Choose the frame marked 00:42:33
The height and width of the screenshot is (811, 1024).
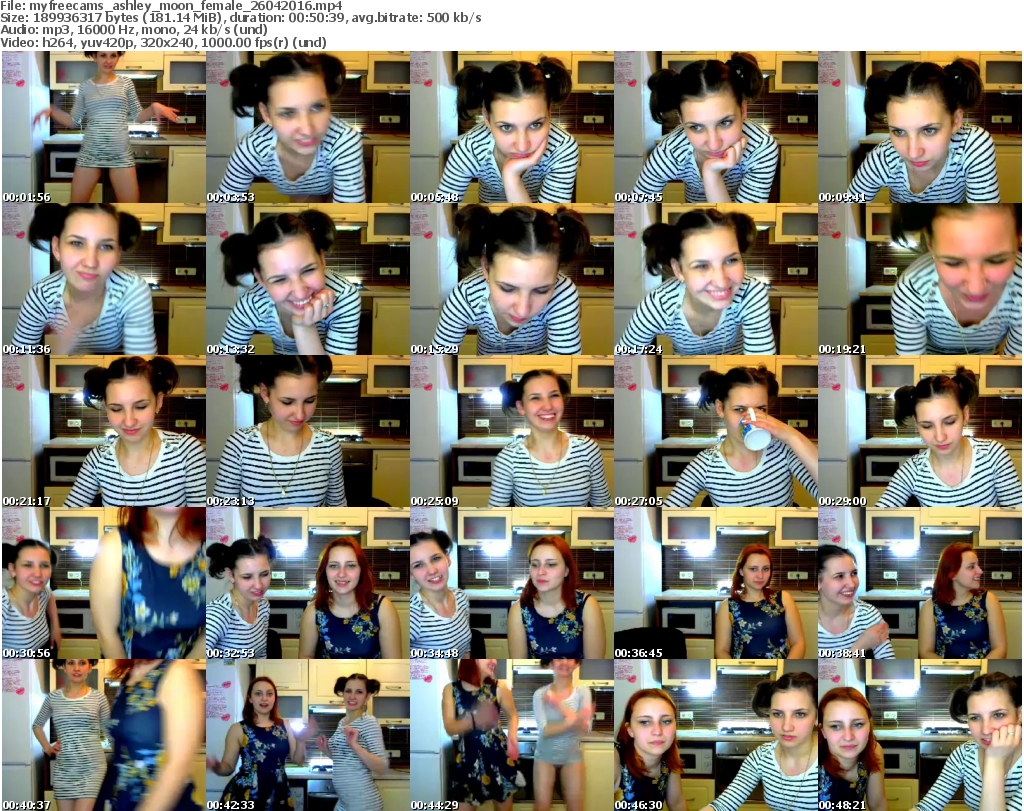tap(308, 735)
